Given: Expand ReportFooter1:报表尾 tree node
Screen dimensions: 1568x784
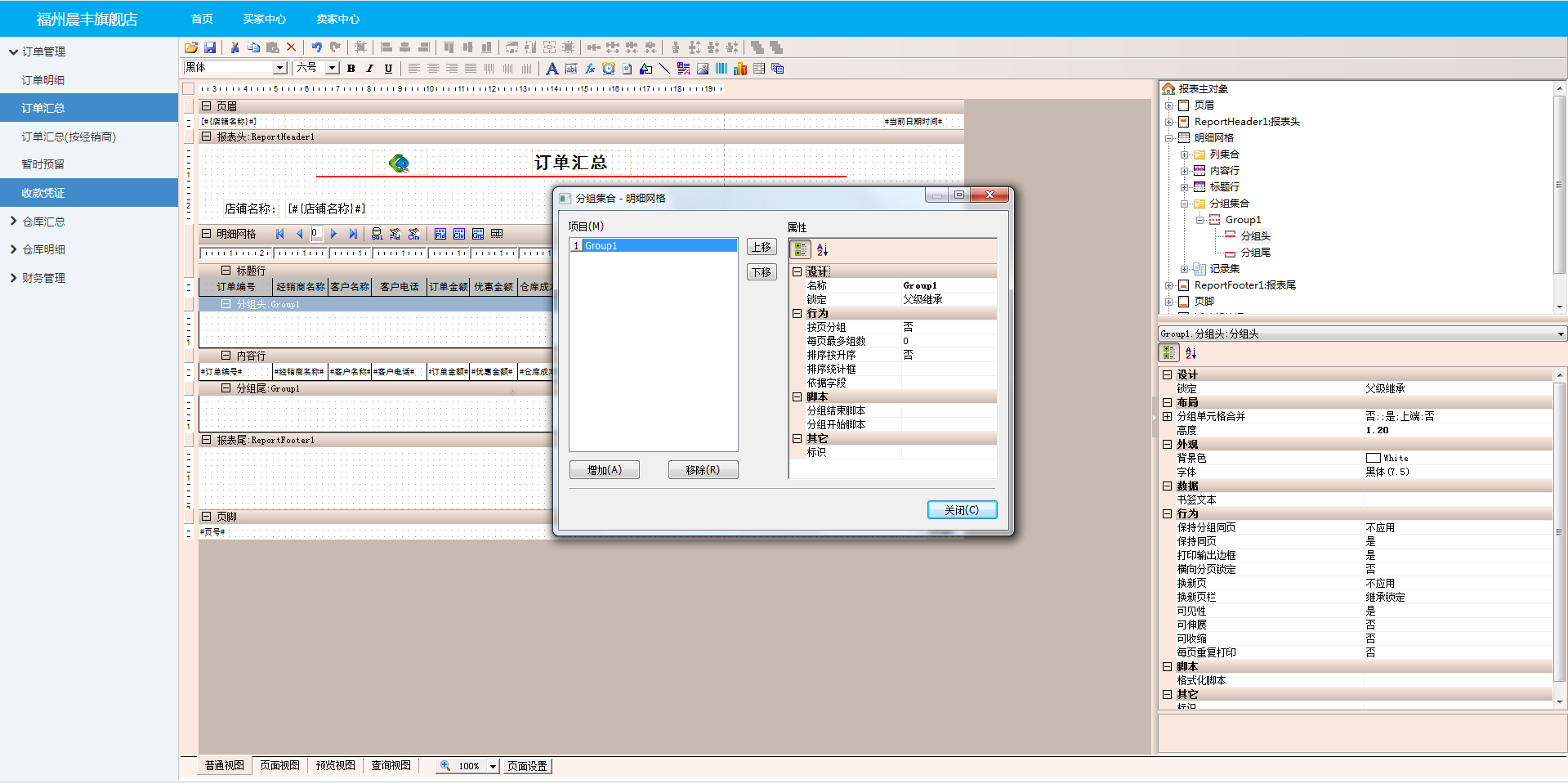Looking at the screenshot, I should point(1168,285).
